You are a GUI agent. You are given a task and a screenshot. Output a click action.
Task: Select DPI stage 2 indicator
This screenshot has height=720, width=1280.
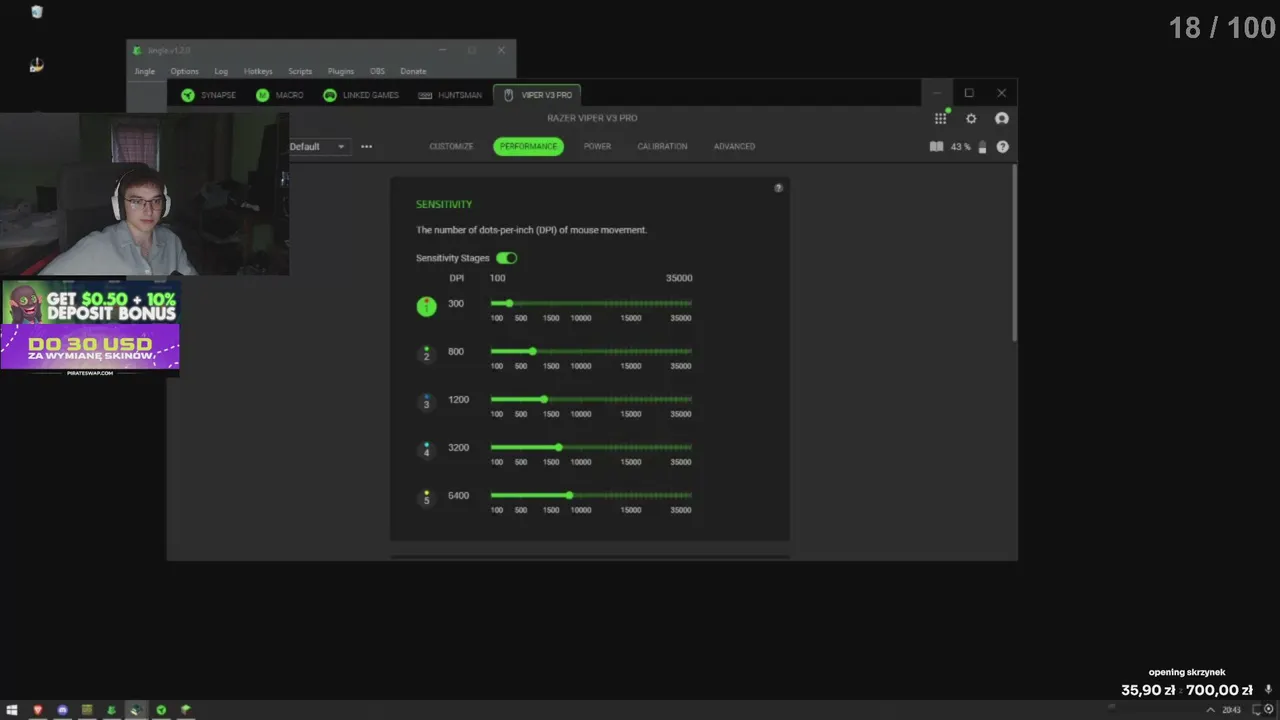point(426,354)
